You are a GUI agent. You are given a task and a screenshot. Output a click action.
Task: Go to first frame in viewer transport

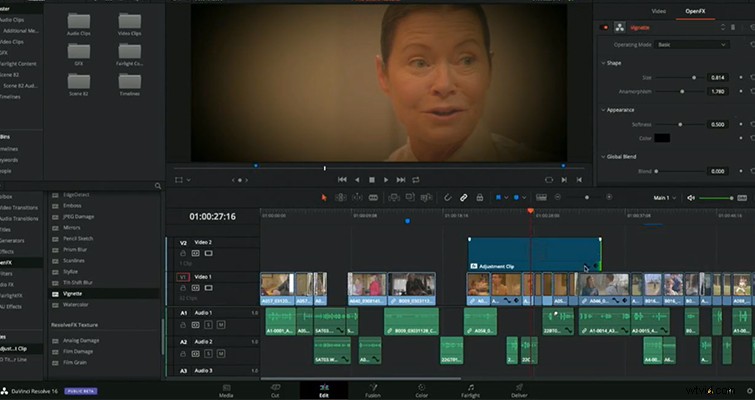pyautogui.click(x=342, y=180)
